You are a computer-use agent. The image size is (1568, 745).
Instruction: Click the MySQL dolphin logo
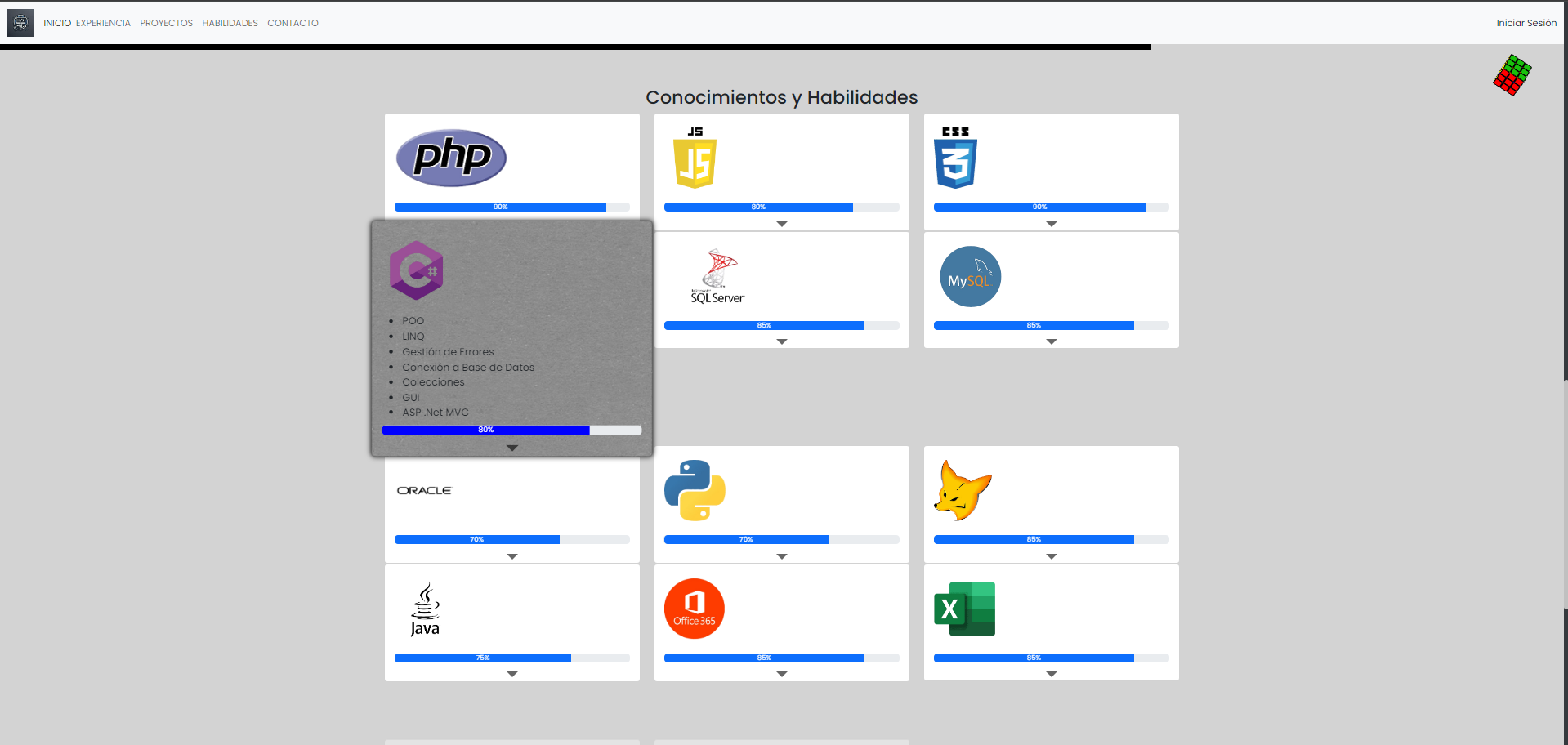[970, 277]
